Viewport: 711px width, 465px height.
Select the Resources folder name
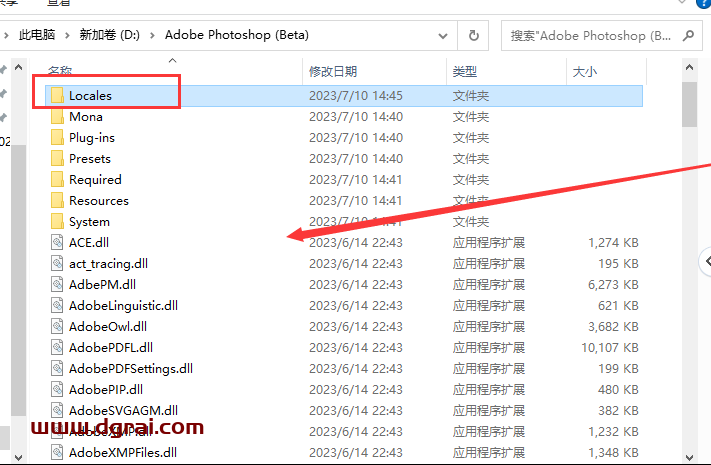(x=99, y=201)
